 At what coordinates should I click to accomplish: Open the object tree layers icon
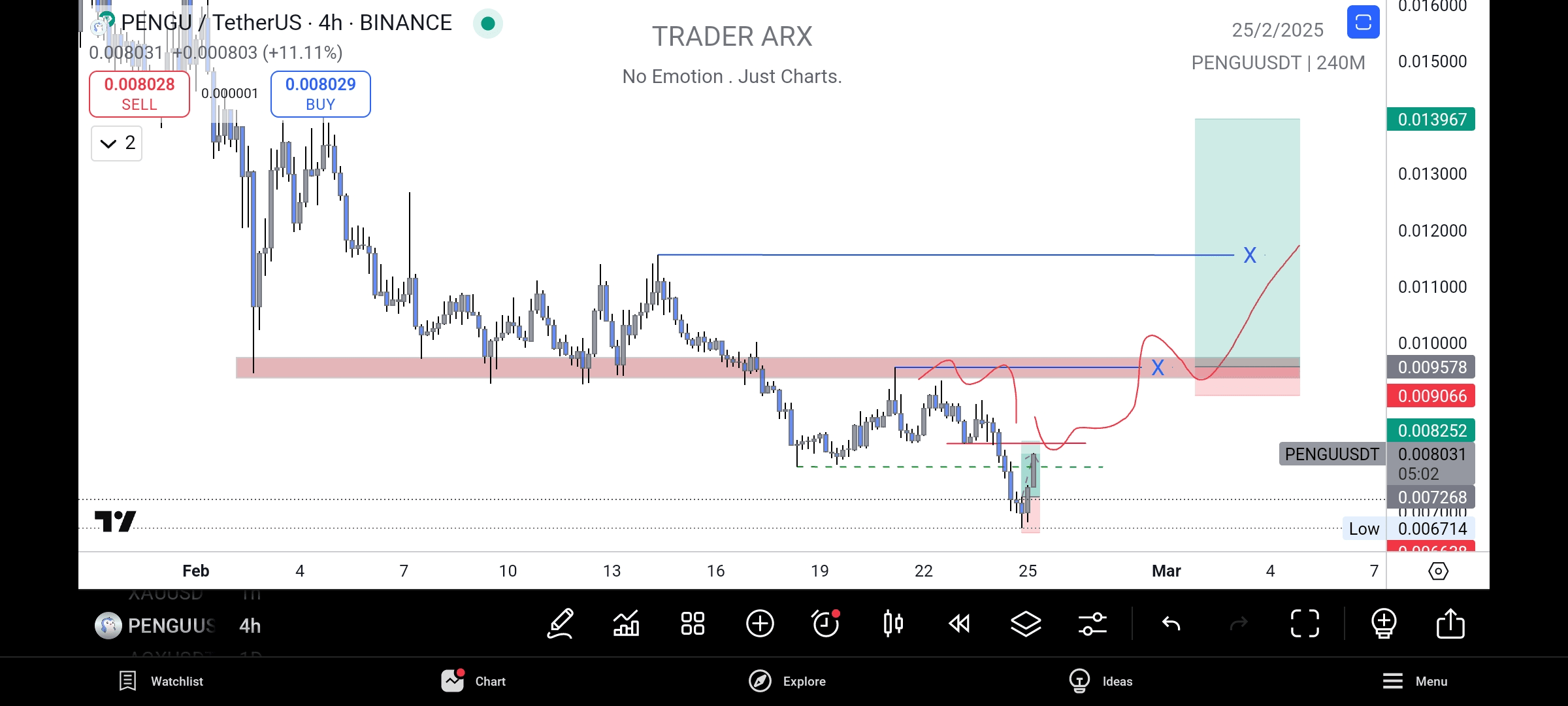click(1026, 624)
